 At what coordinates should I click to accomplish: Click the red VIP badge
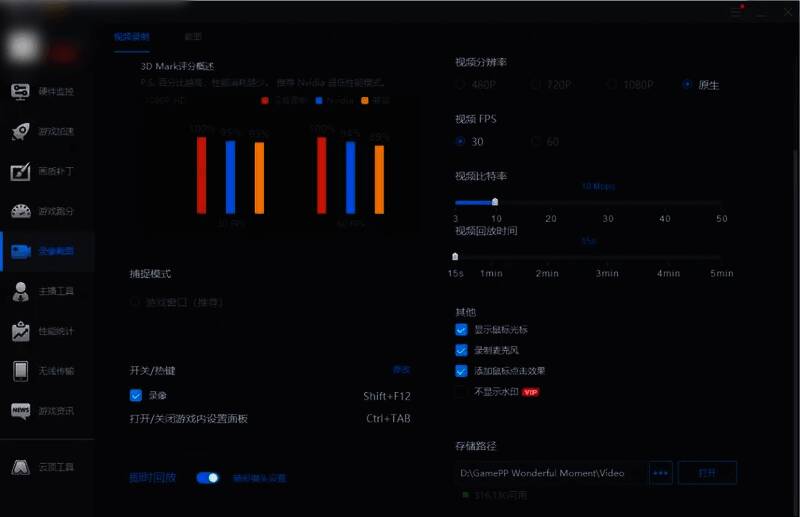530,392
